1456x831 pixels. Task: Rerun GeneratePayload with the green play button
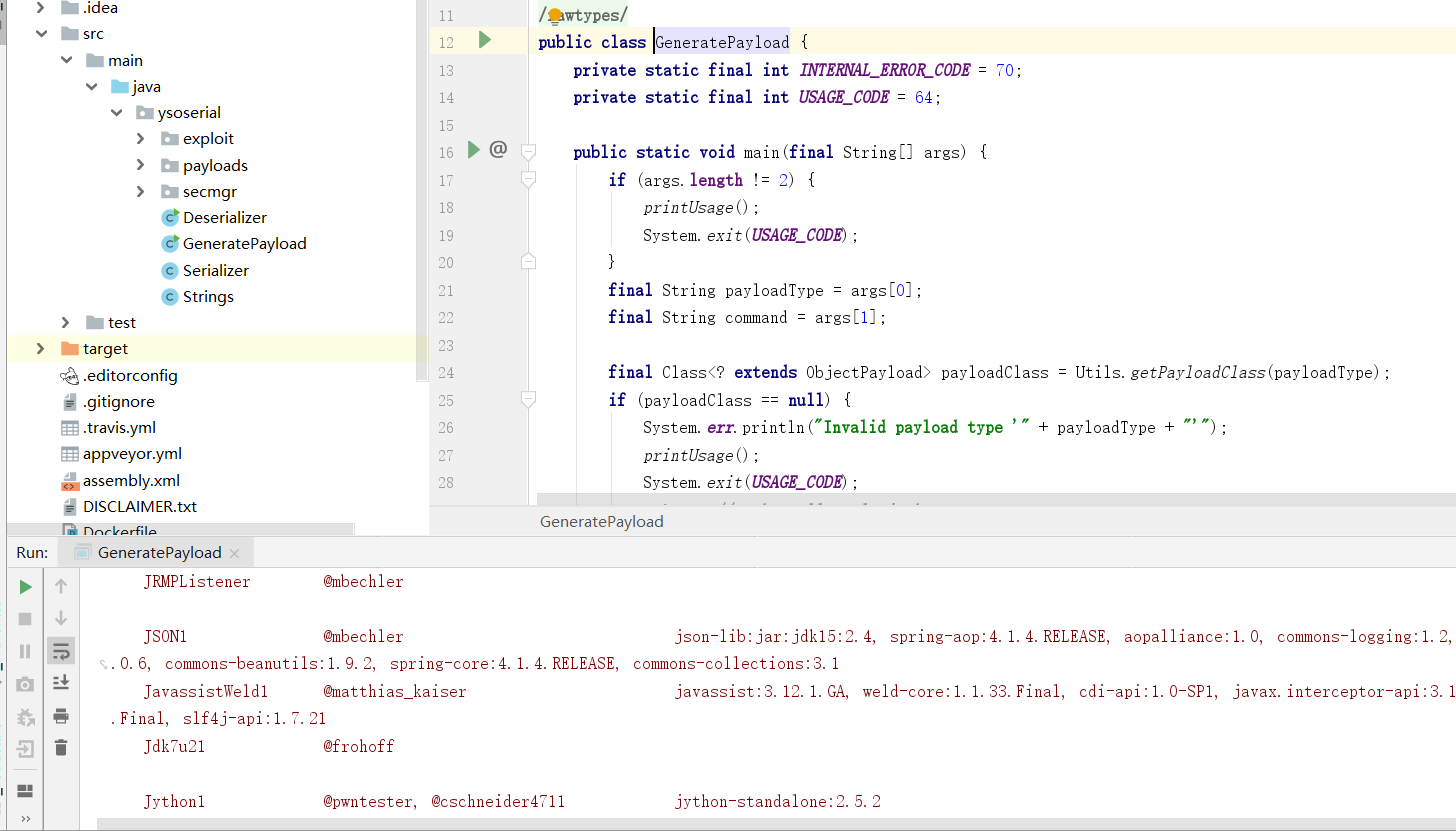[25, 587]
